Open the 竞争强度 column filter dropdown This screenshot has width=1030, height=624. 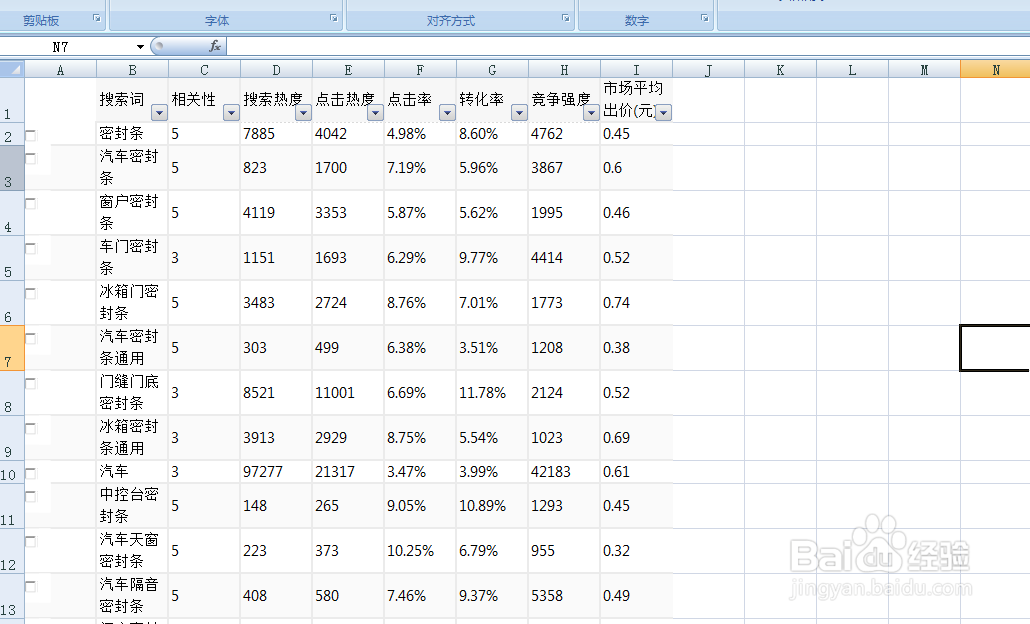[591, 113]
